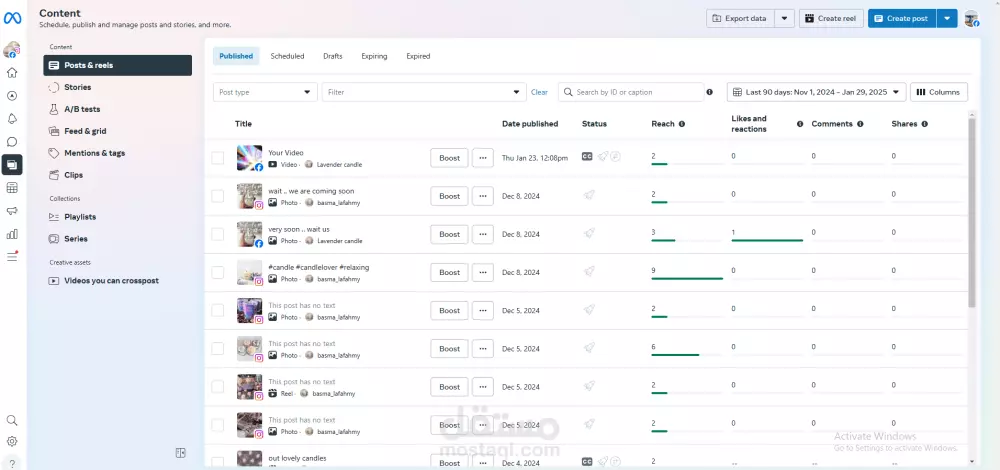Open notifications bell in left rail
1000x470 pixels.
point(11,119)
